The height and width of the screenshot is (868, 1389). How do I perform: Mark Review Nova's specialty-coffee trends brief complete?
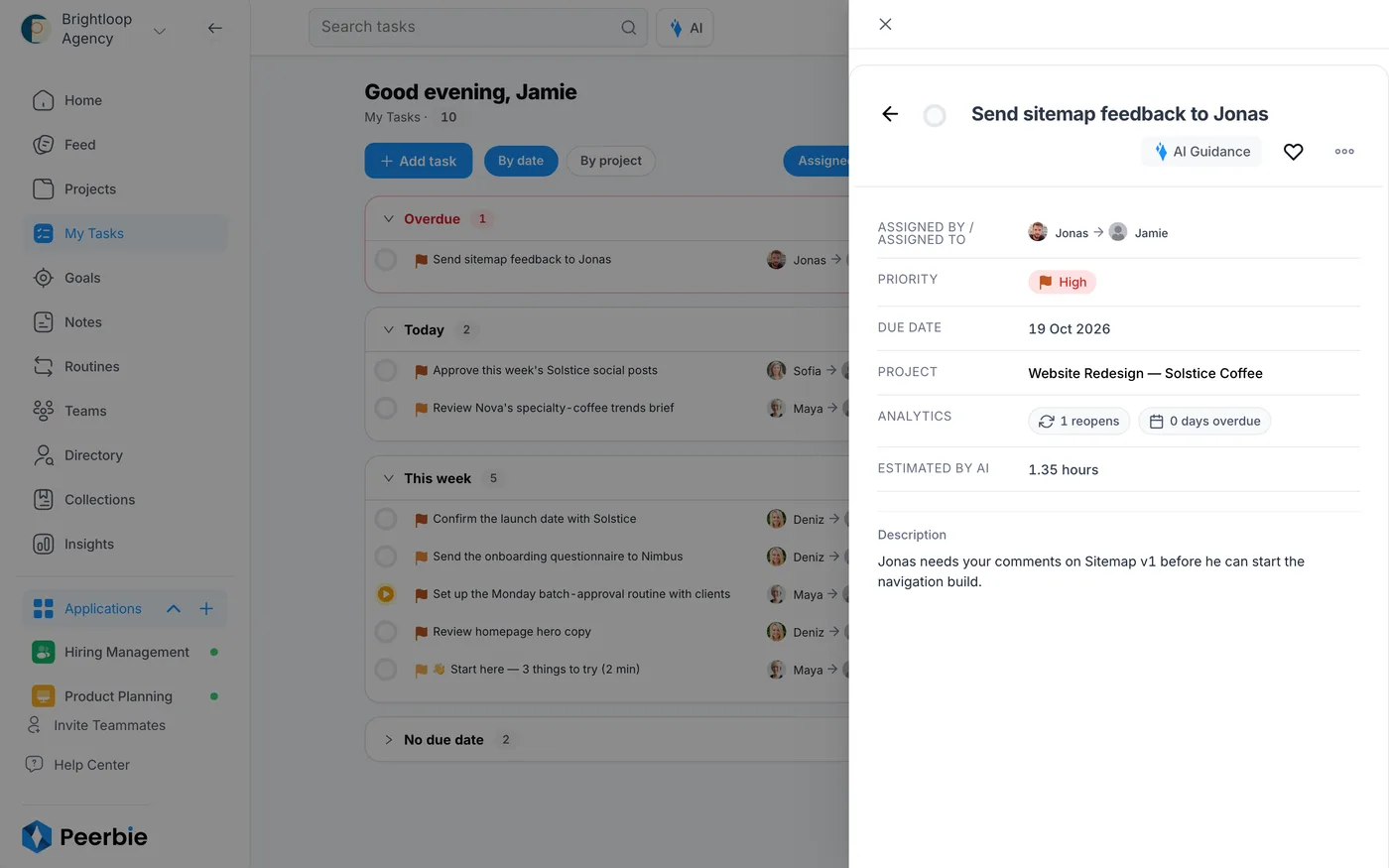[x=386, y=408]
